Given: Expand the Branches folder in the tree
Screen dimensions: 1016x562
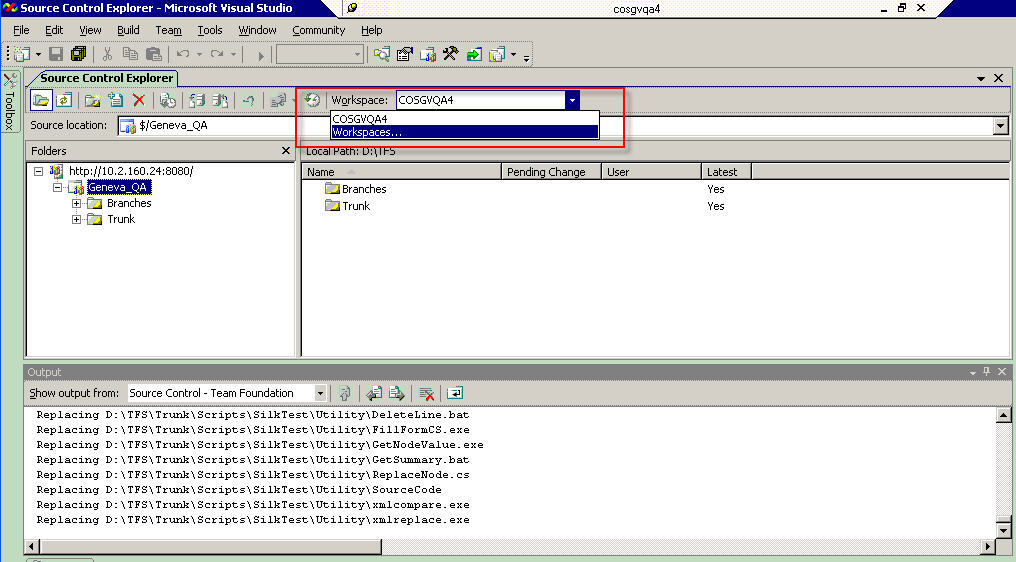Looking at the screenshot, I should click(76, 204).
